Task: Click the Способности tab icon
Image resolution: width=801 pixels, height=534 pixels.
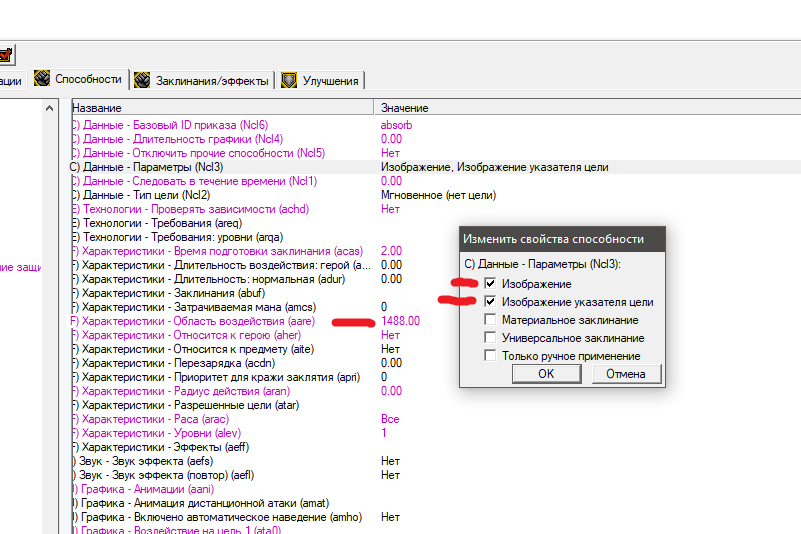Action: [42, 79]
